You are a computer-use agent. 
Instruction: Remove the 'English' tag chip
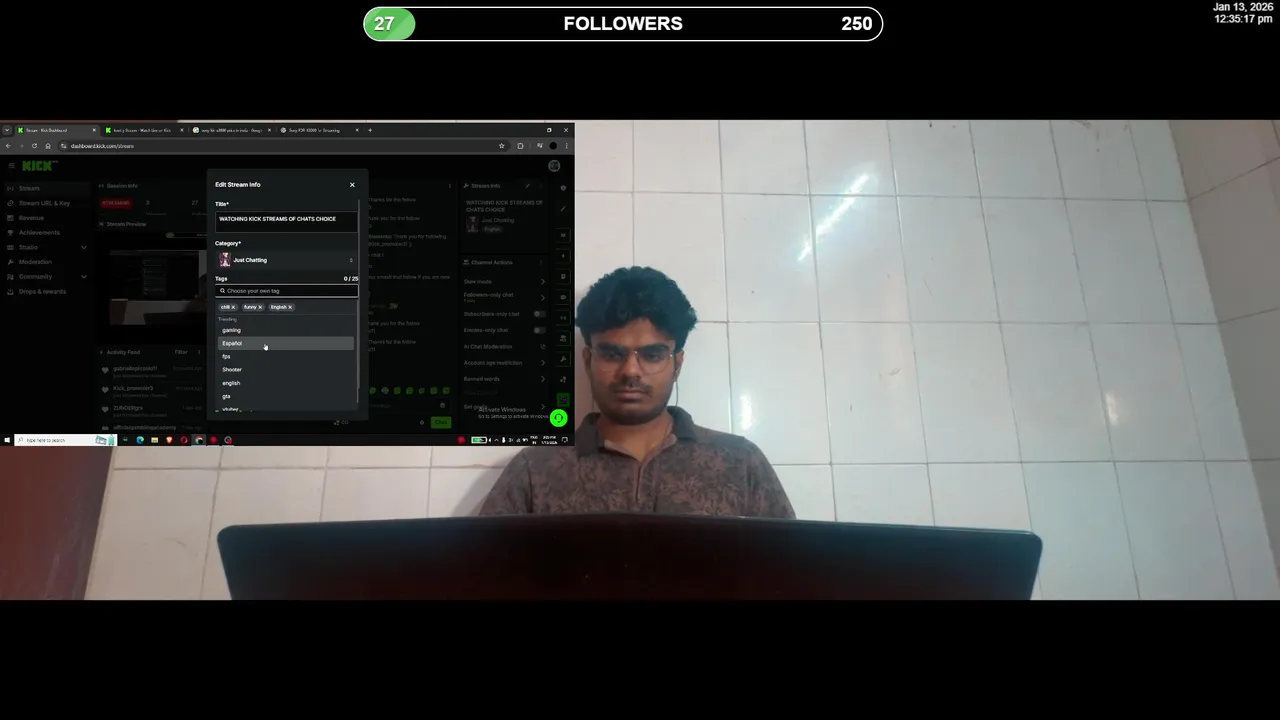(290, 307)
